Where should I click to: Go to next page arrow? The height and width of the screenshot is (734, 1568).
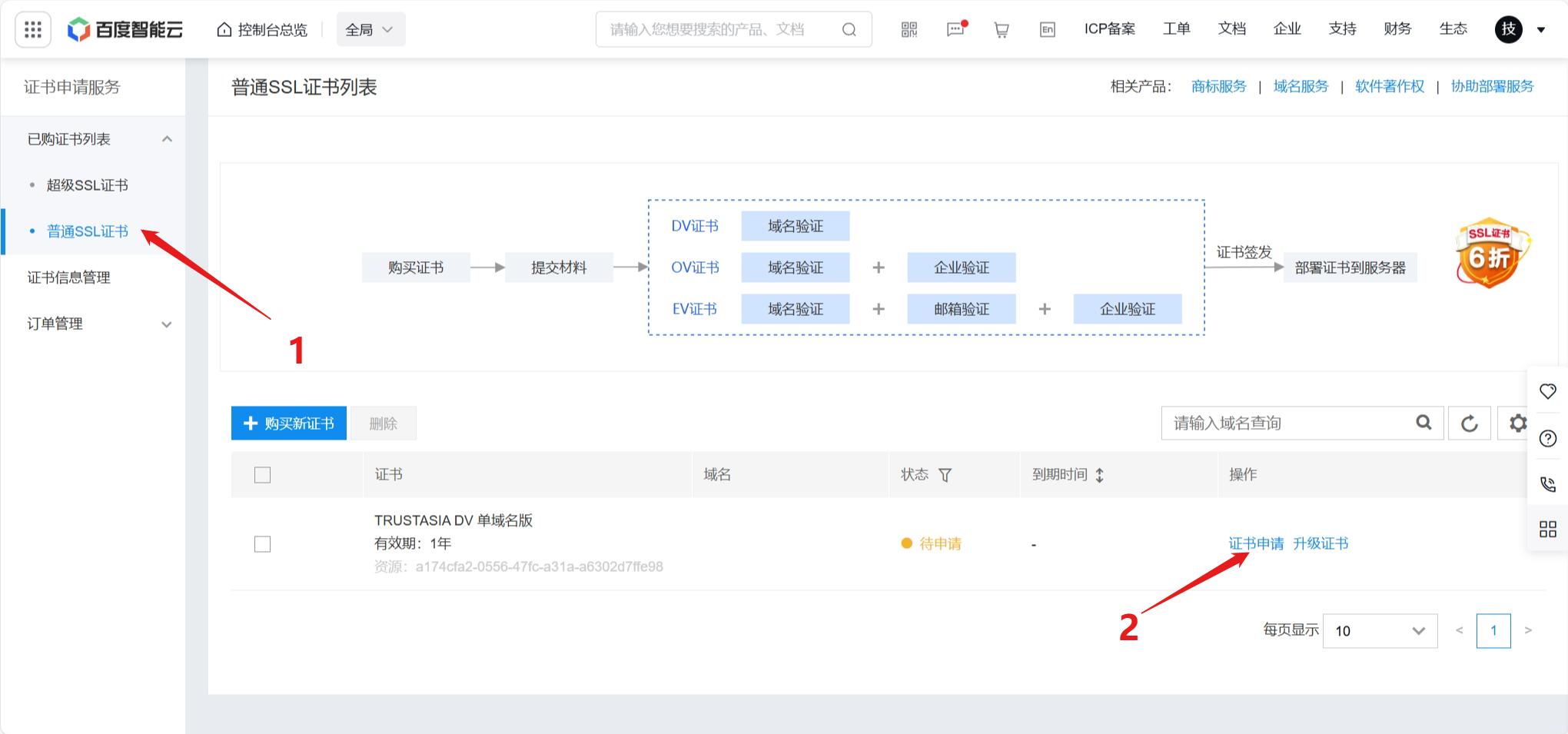coord(1528,630)
